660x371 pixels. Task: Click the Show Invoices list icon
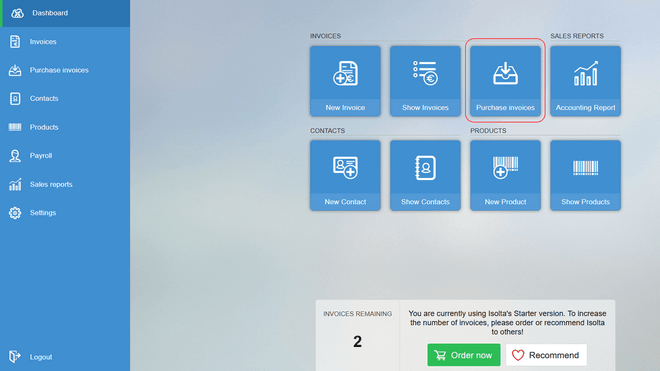(x=425, y=73)
